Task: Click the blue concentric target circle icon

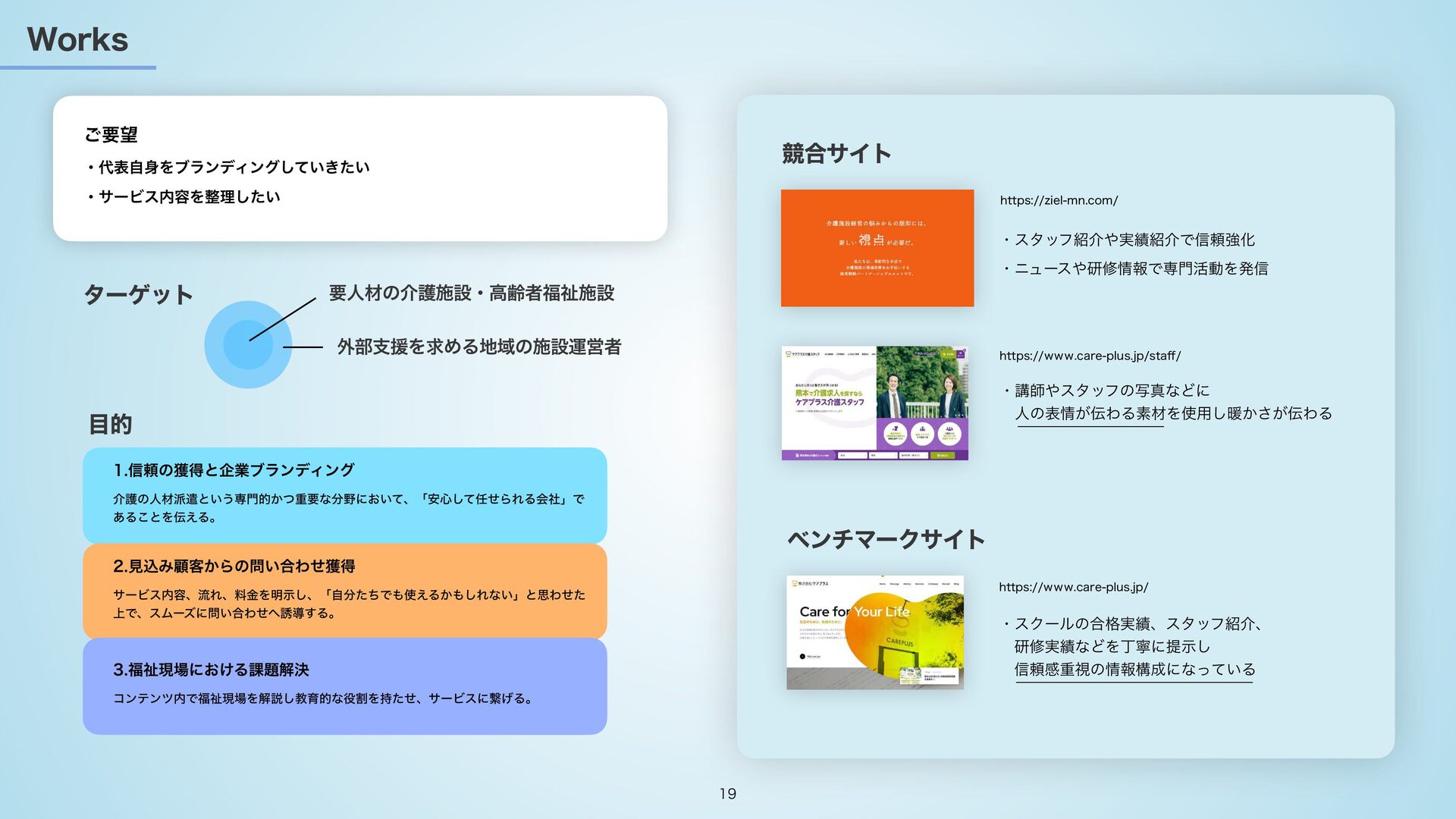Action: (x=247, y=345)
